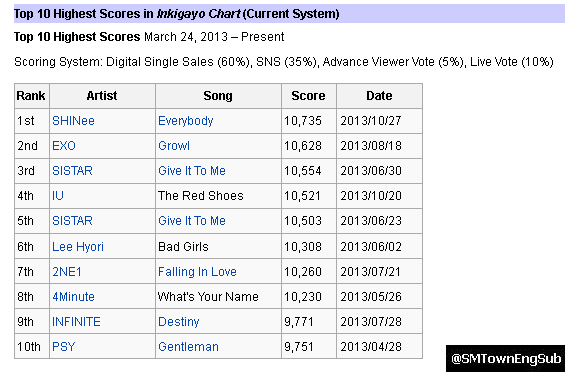Open the Everybody song link
The image size is (565, 372).
click(x=186, y=121)
